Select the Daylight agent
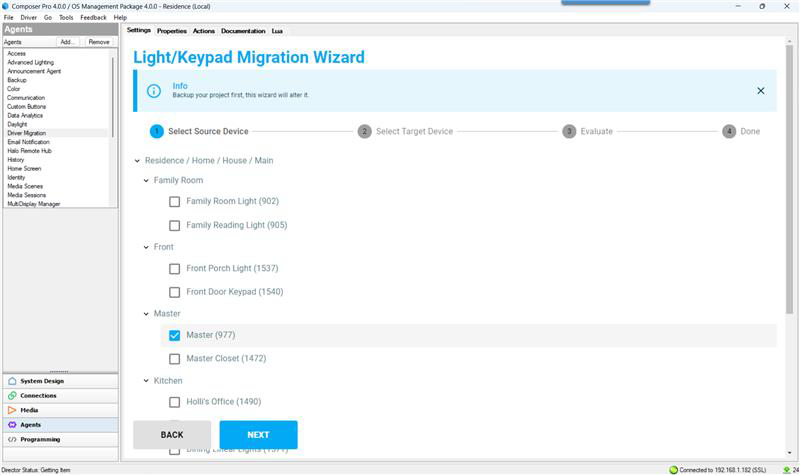The height and width of the screenshot is (475, 800). [x=17, y=124]
